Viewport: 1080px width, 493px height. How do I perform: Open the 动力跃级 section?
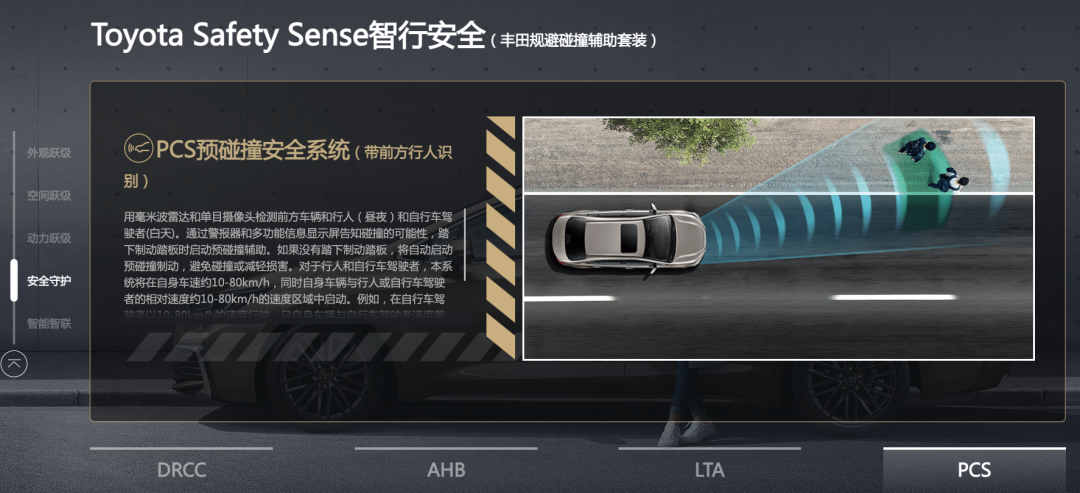point(49,238)
